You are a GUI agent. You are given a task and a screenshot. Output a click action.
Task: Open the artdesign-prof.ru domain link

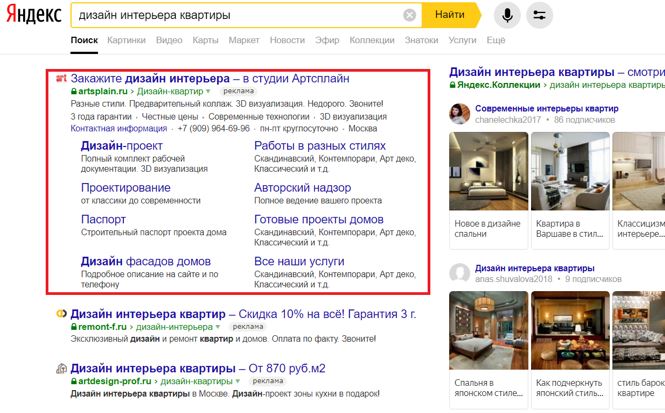[115, 381]
